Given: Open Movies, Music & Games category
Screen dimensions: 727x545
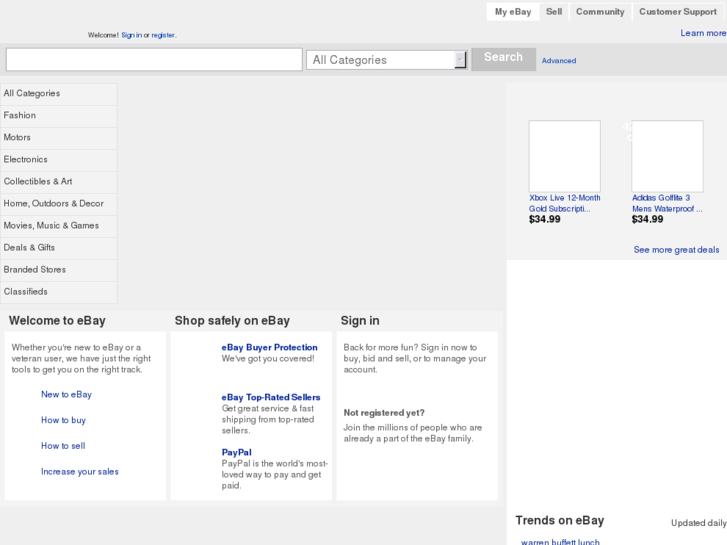Looking at the screenshot, I should click(x=59, y=226).
